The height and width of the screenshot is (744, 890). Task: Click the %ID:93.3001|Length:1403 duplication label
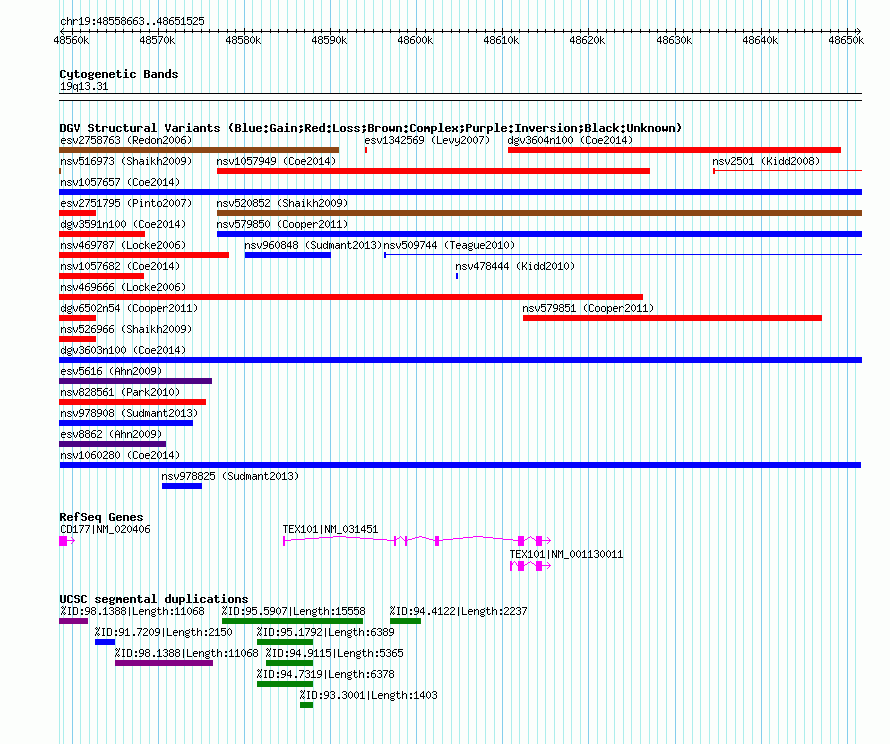point(368,695)
